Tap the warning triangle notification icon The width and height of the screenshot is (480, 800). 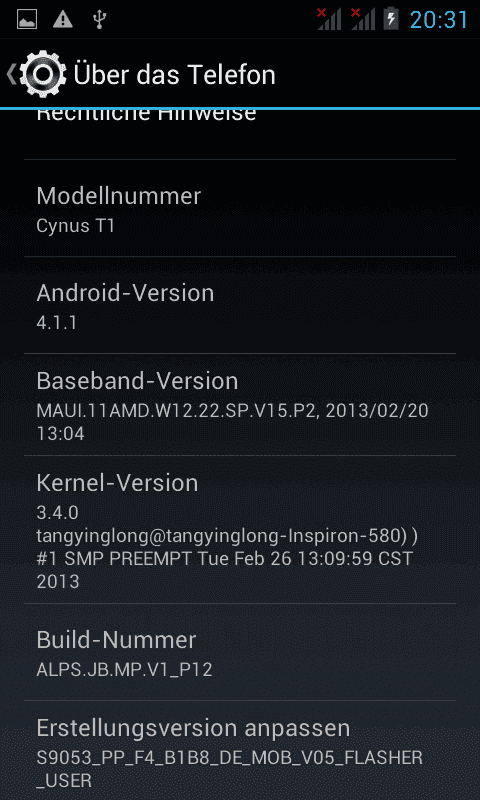click(62, 19)
